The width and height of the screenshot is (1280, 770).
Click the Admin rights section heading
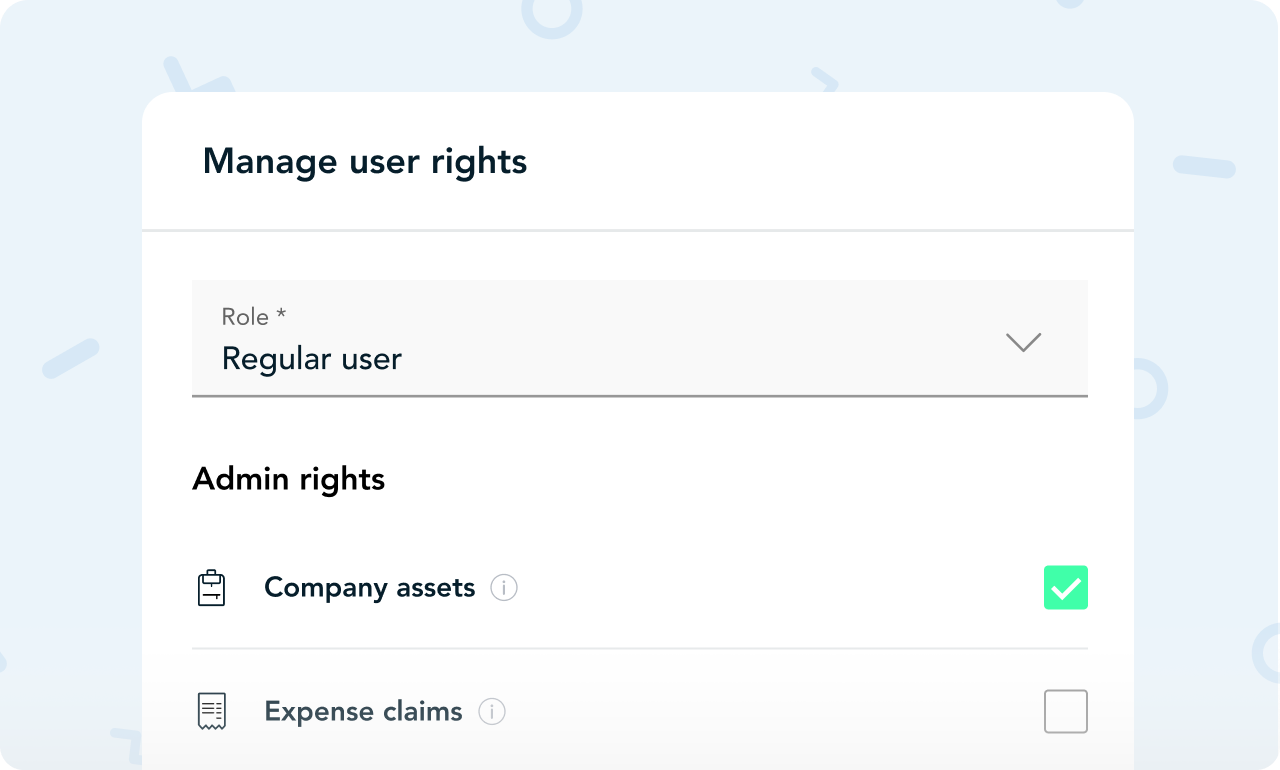pyautogui.click(x=288, y=478)
